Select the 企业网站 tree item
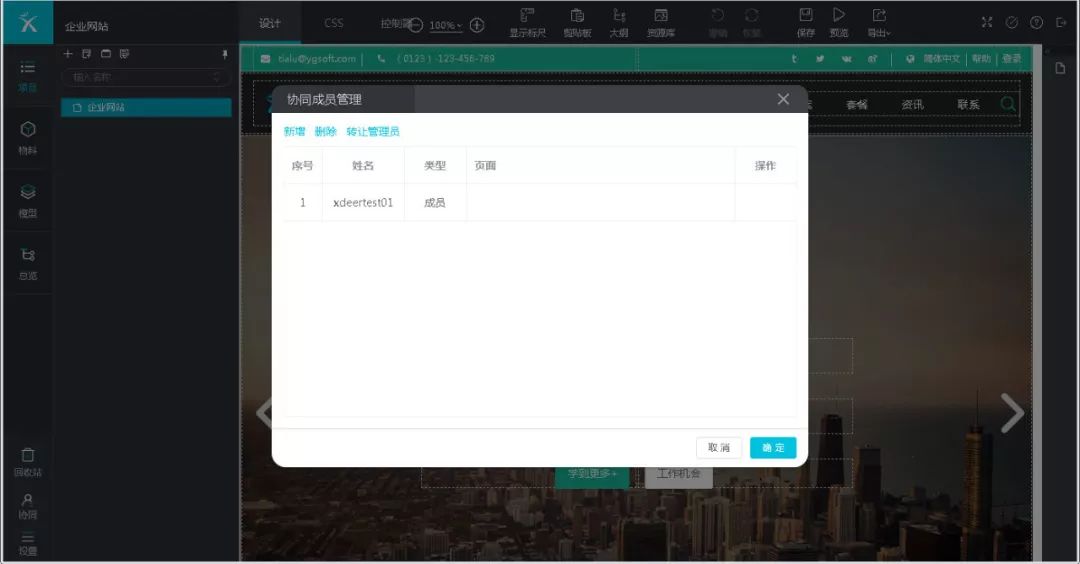 point(146,107)
